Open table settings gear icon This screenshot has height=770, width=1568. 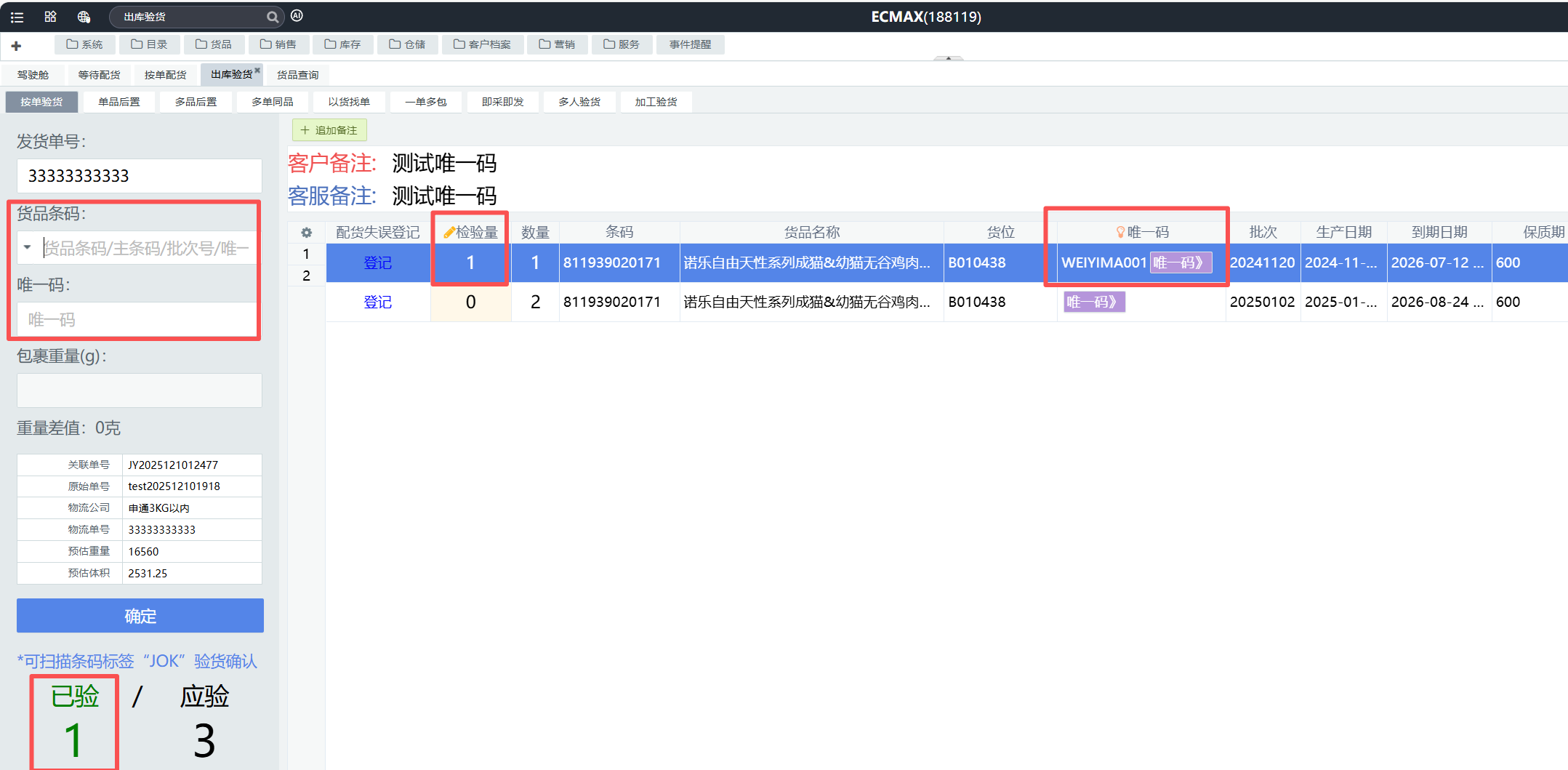click(x=306, y=233)
